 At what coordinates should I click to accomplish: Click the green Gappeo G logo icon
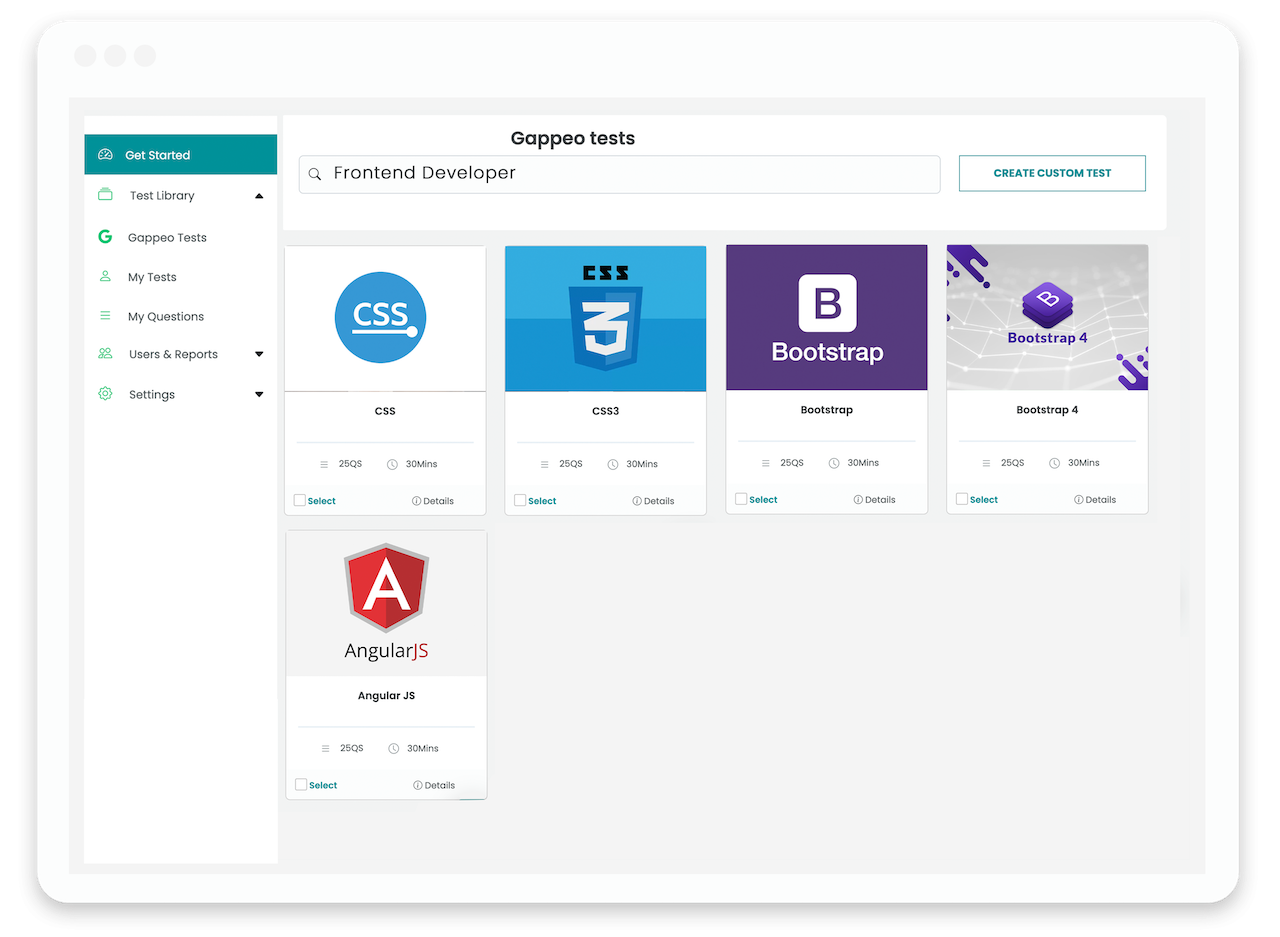pyautogui.click(x=105, y=237)
